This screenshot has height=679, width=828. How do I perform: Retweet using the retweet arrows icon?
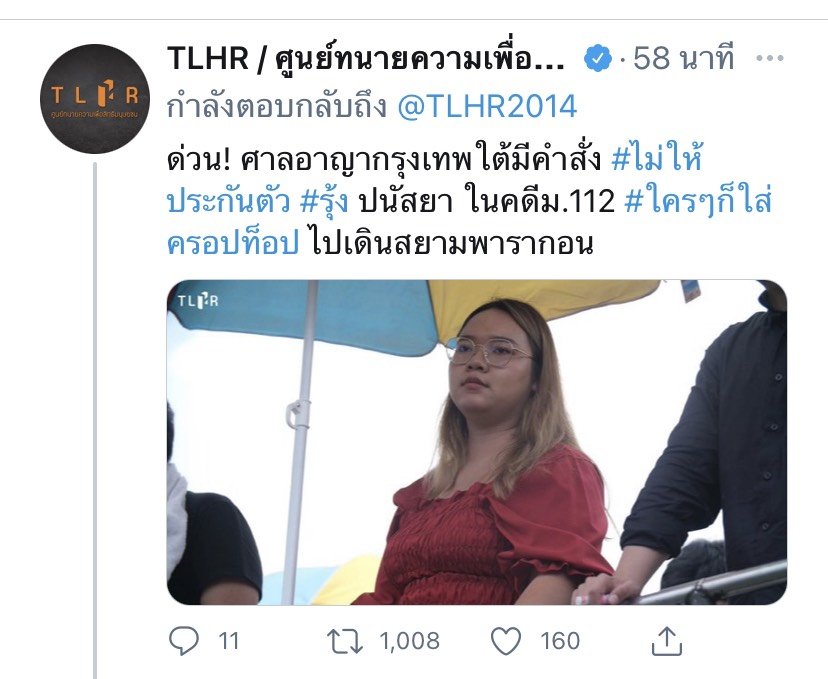point(345,641)
